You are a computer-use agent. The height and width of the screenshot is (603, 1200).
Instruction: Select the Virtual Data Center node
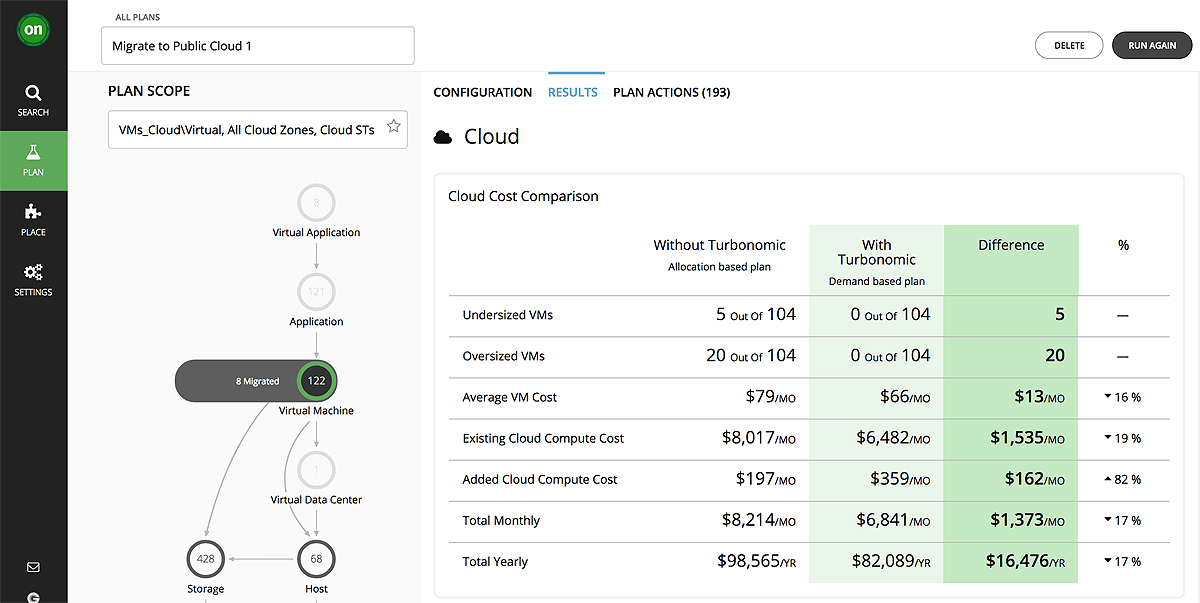(x=316, y=470)
